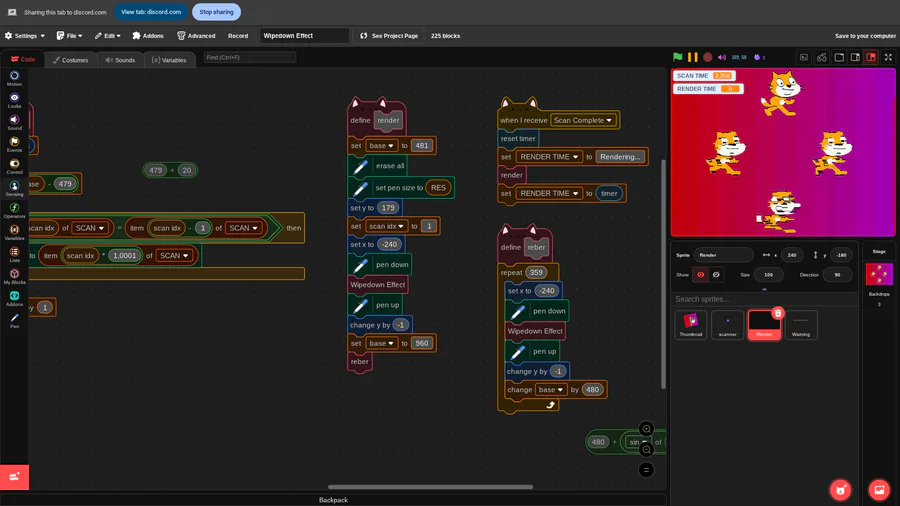Switch to large stage layout icon
Image resolution: width=900 pixels, height=506 pixels.
coord(855,57)
